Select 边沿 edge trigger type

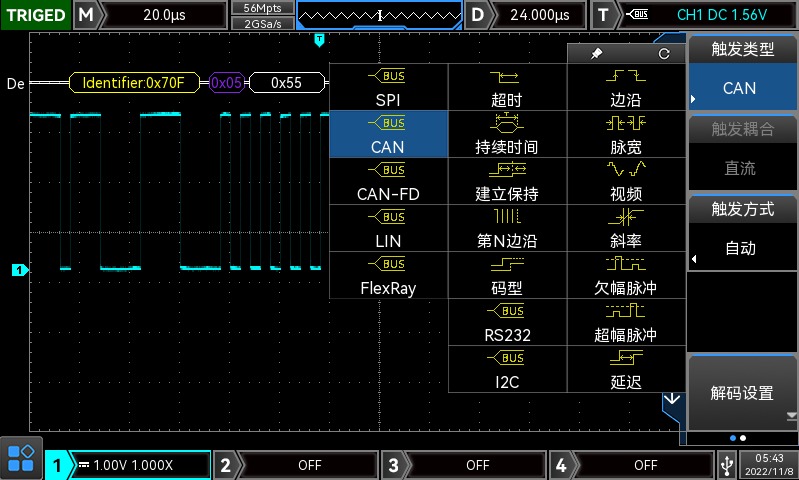click(x=626, y=88)
